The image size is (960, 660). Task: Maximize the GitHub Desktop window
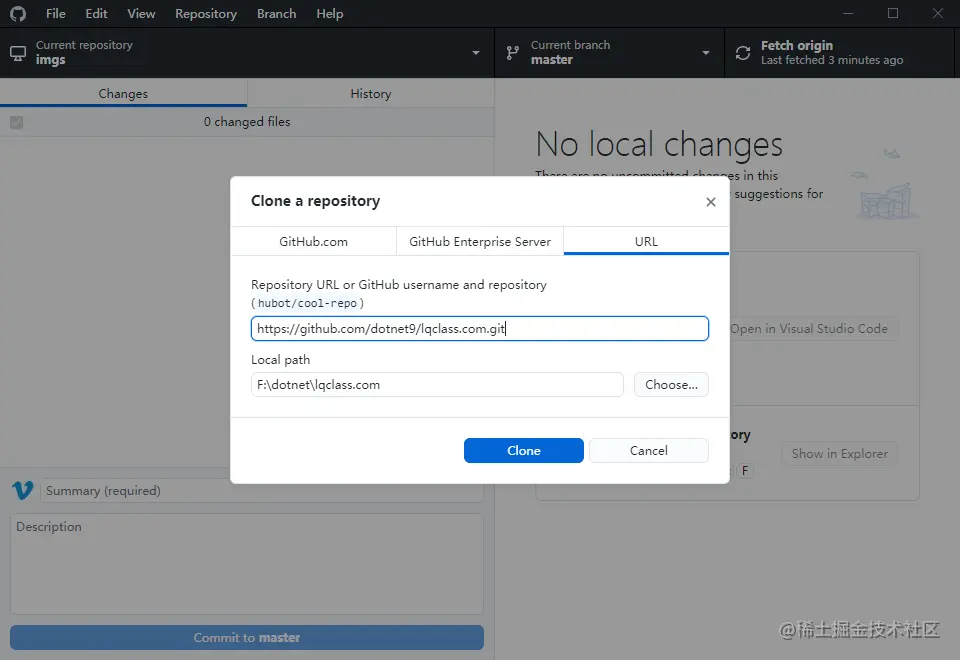893,13
